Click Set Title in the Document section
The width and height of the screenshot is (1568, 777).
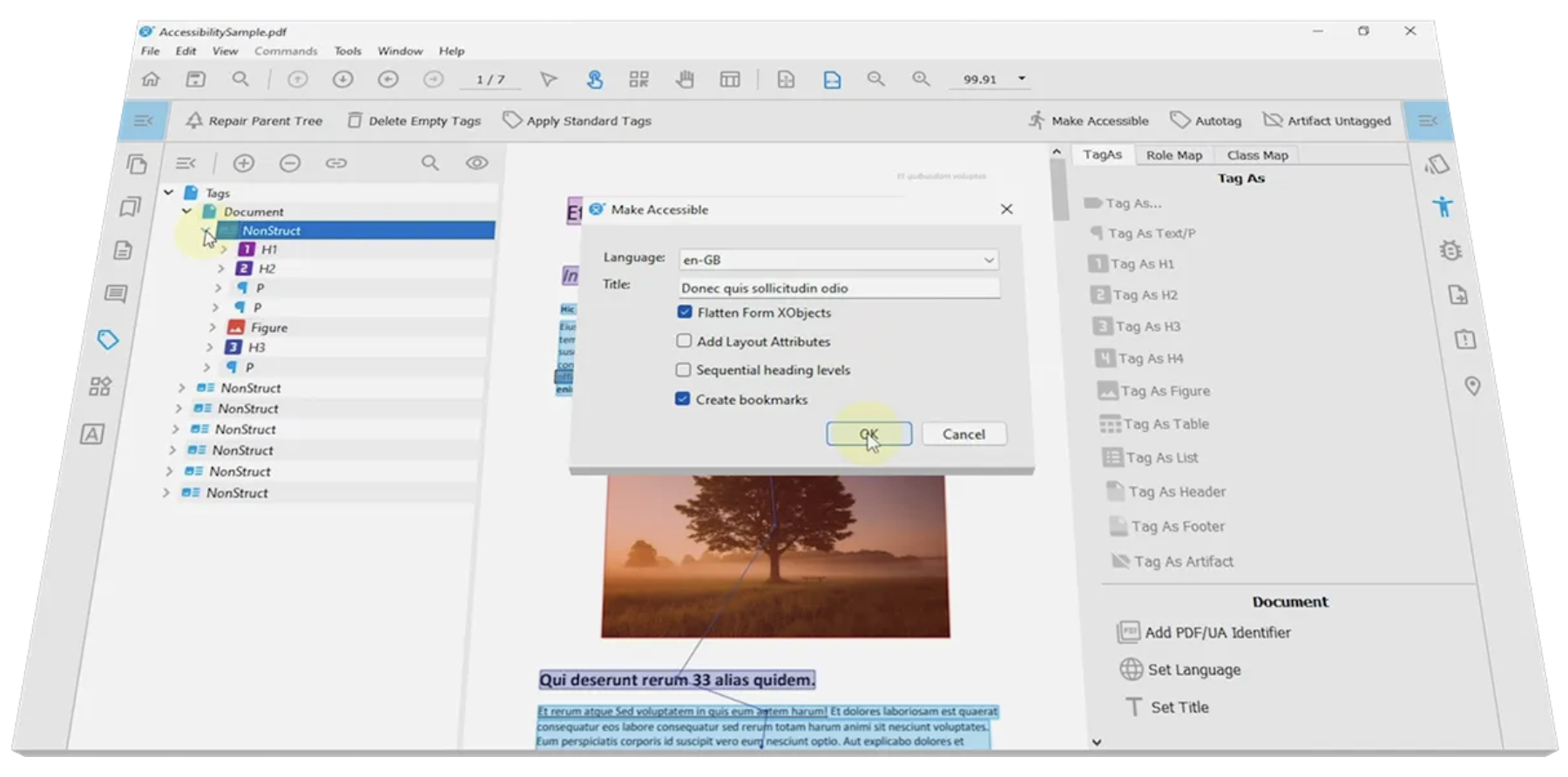pos(1166,707)
